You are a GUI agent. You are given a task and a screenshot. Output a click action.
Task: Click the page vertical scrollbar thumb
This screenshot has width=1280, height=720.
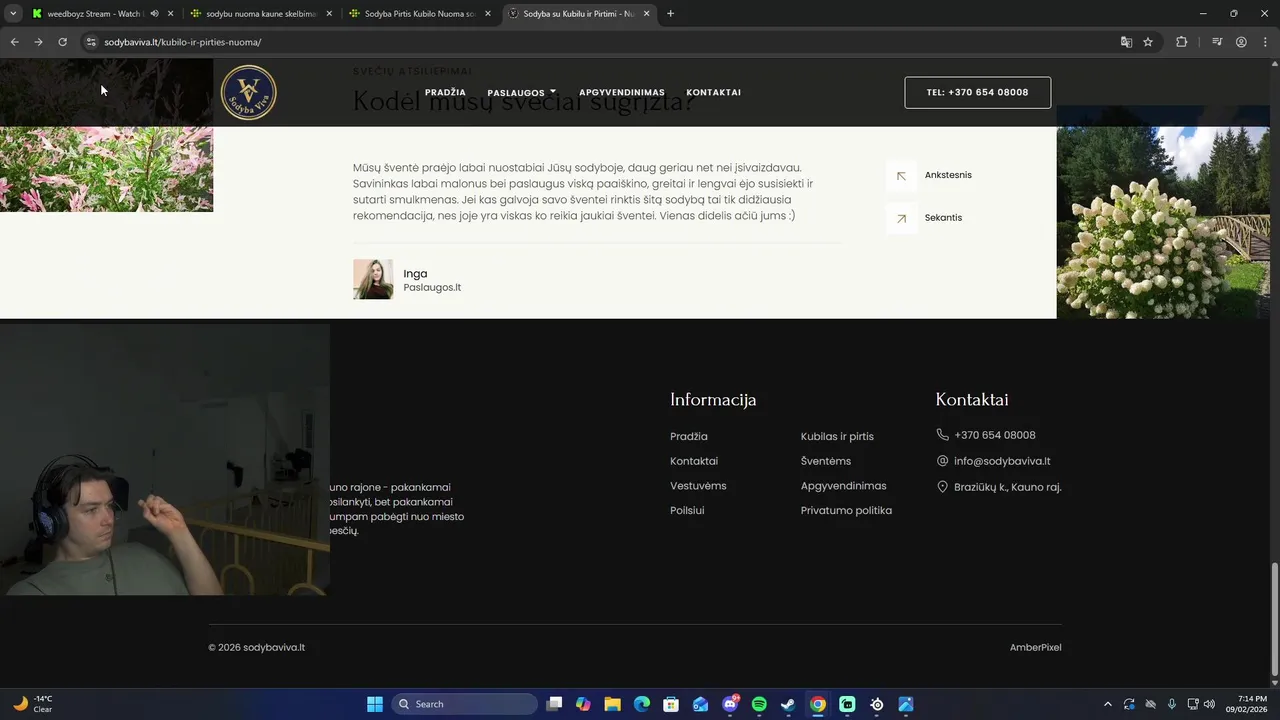[x=1274, y=619]
